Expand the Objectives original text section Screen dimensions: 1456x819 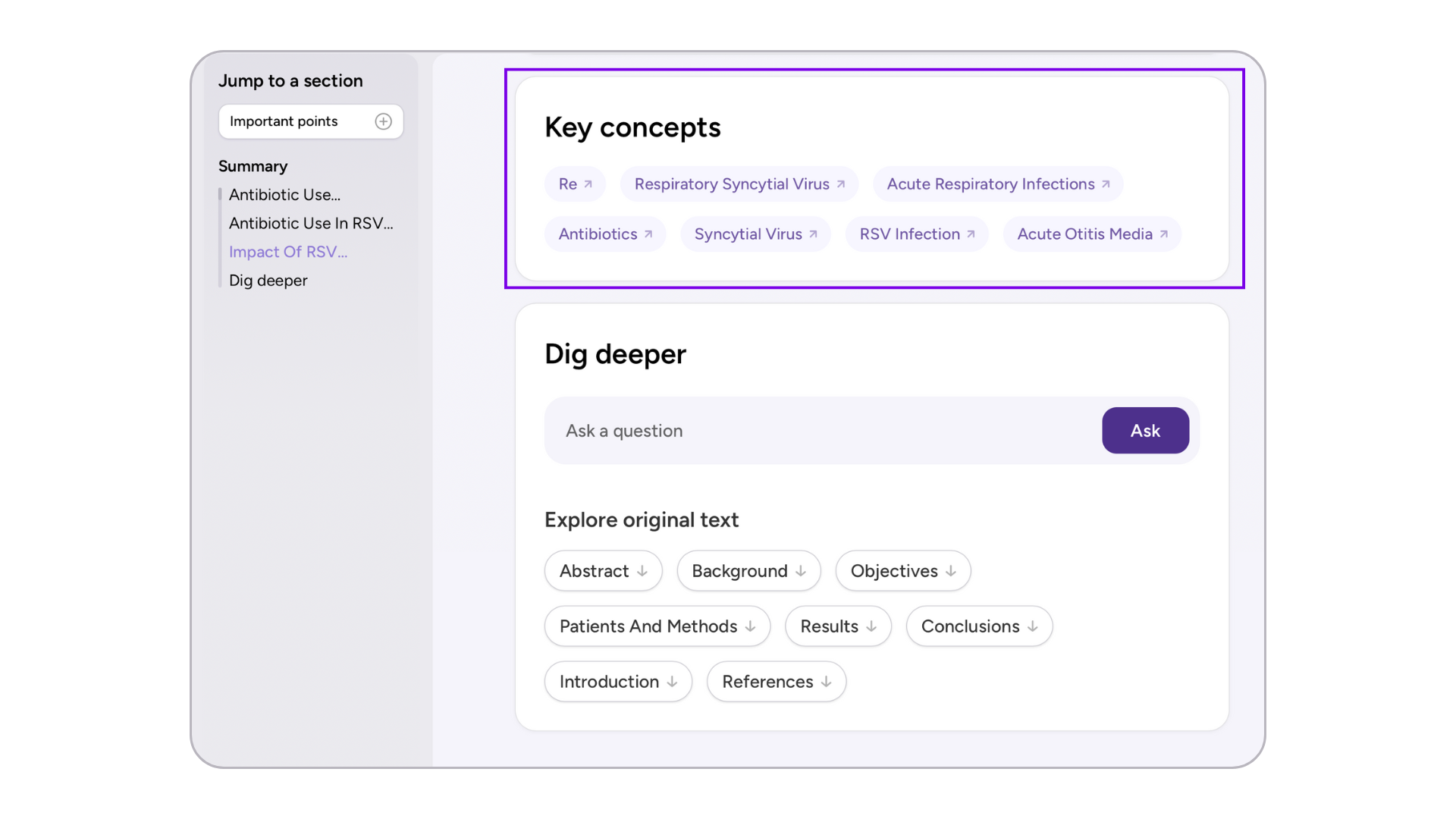click(x=903, y=571)
